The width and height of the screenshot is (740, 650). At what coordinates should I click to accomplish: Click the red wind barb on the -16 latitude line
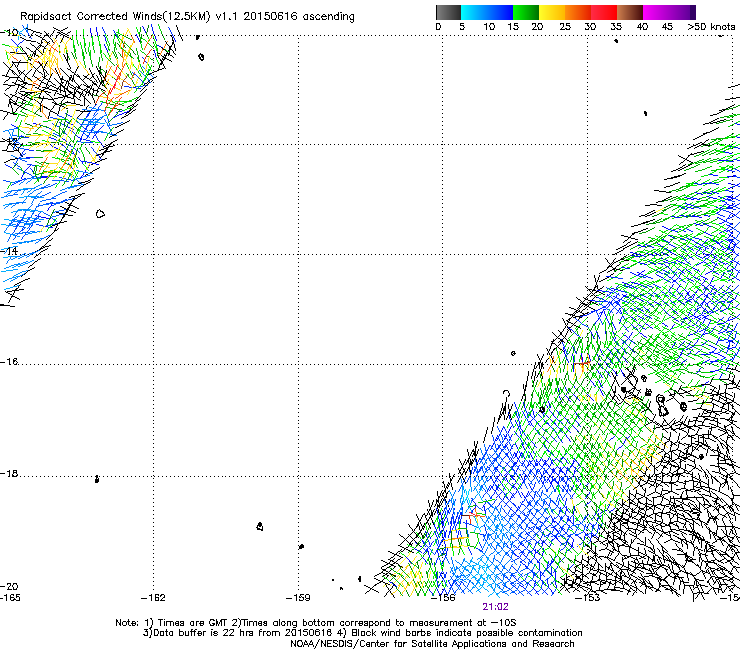(x=582, y=364)
